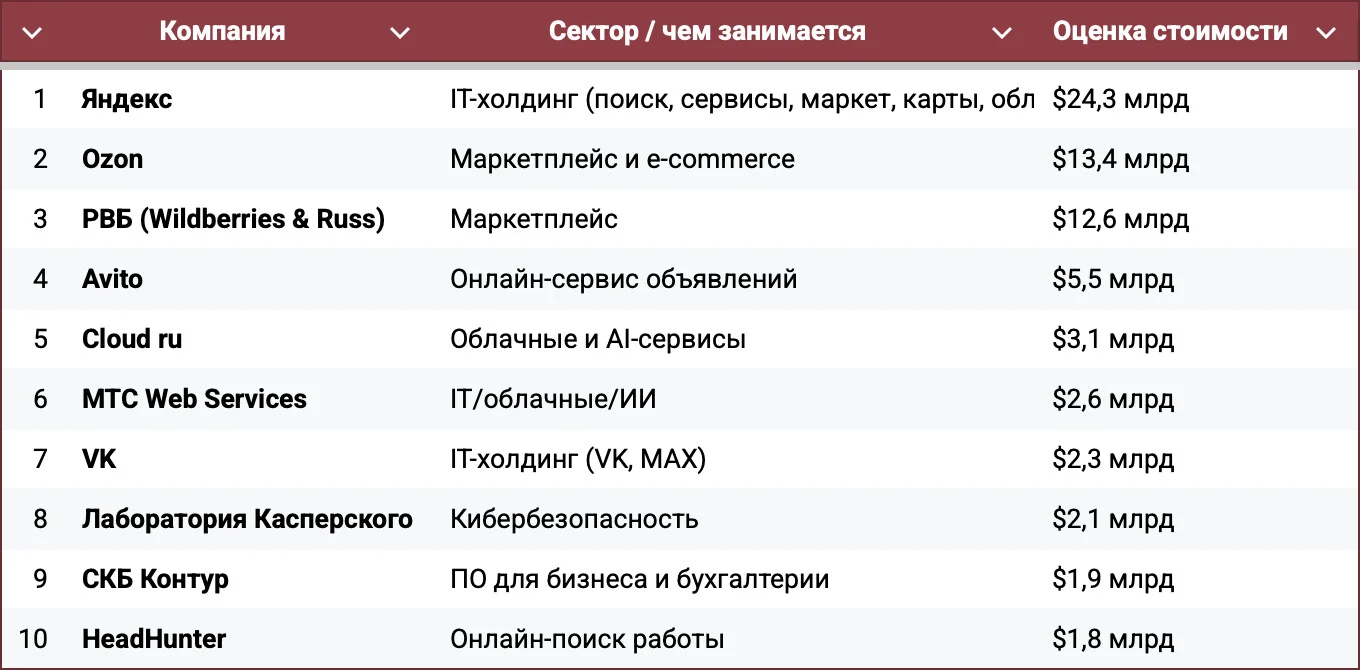Select the МТС Web Services cell
Screen dimensions: 1360x670
194,399
